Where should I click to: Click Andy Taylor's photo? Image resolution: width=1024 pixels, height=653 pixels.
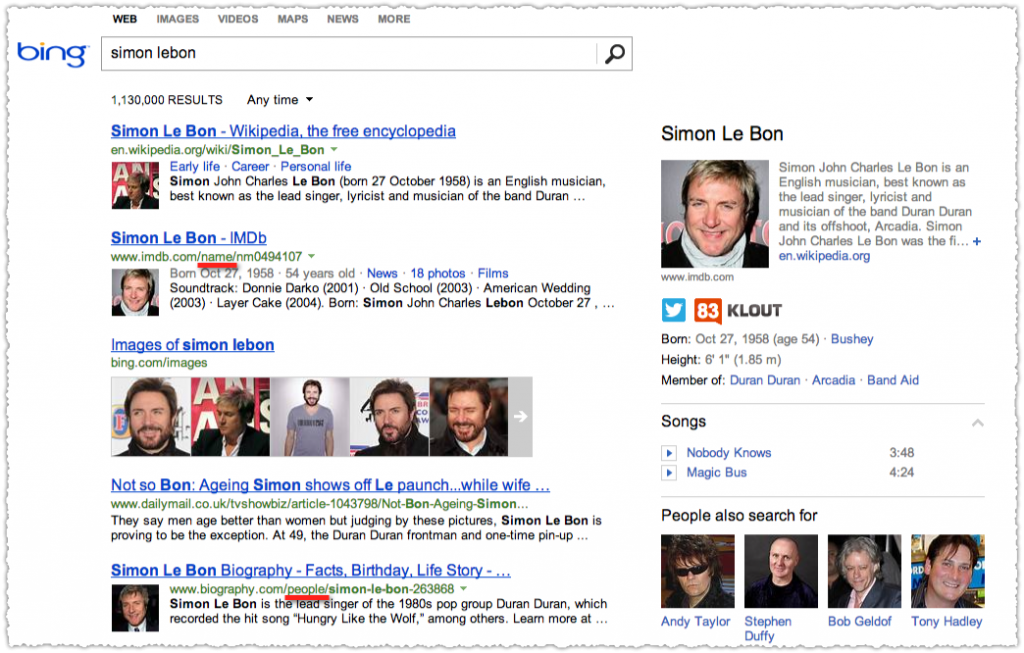click(x=697, y=571)
